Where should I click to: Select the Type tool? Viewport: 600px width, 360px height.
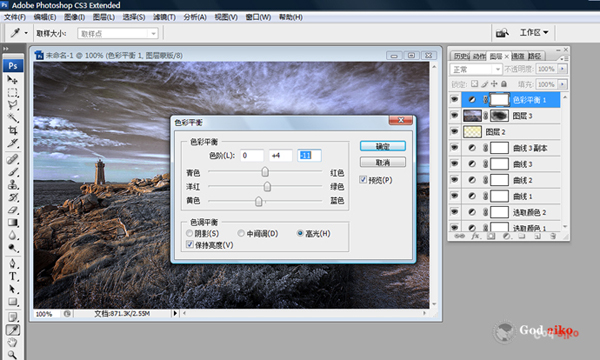coord(12,276)
